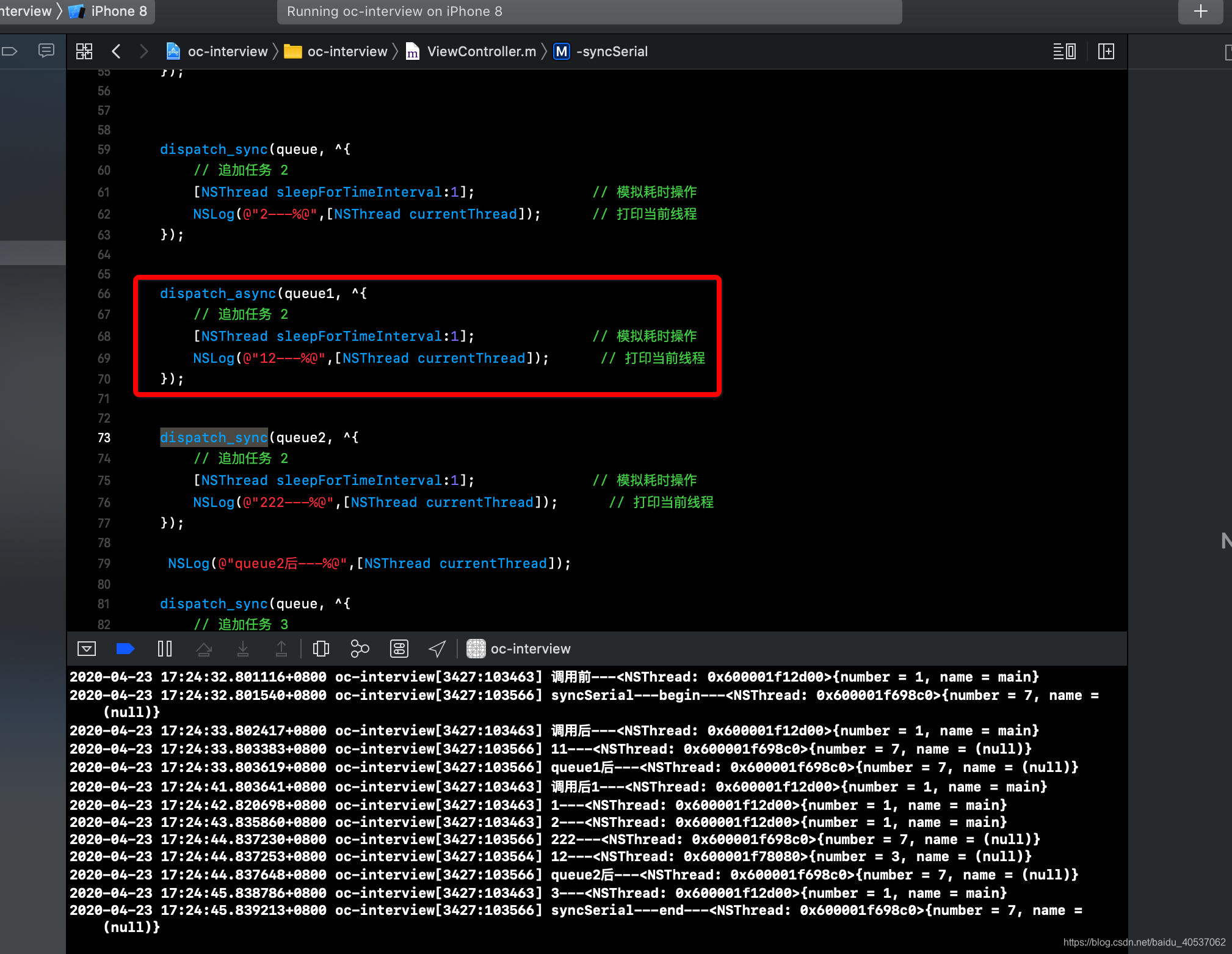Click the "queue2后---%@" string literal
Screen dimensions: 1232x954
pyautogui.click(x=283, y=564)
